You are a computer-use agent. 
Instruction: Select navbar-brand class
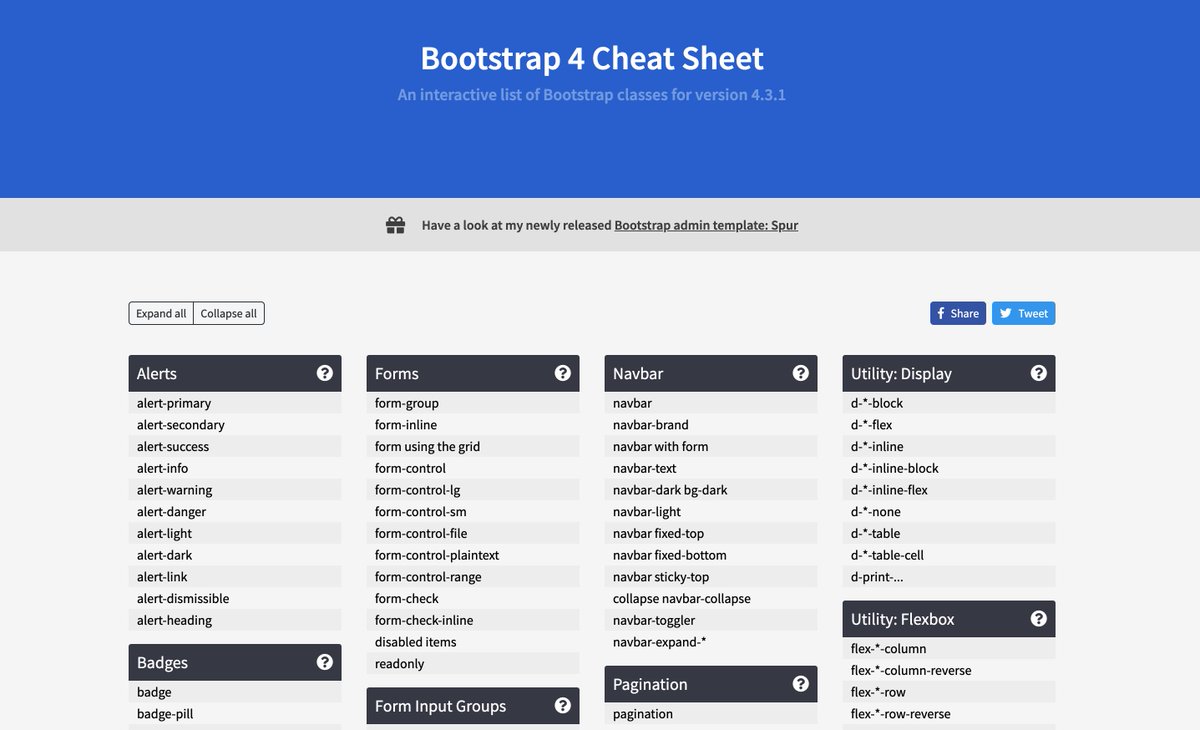coord(711,425)
